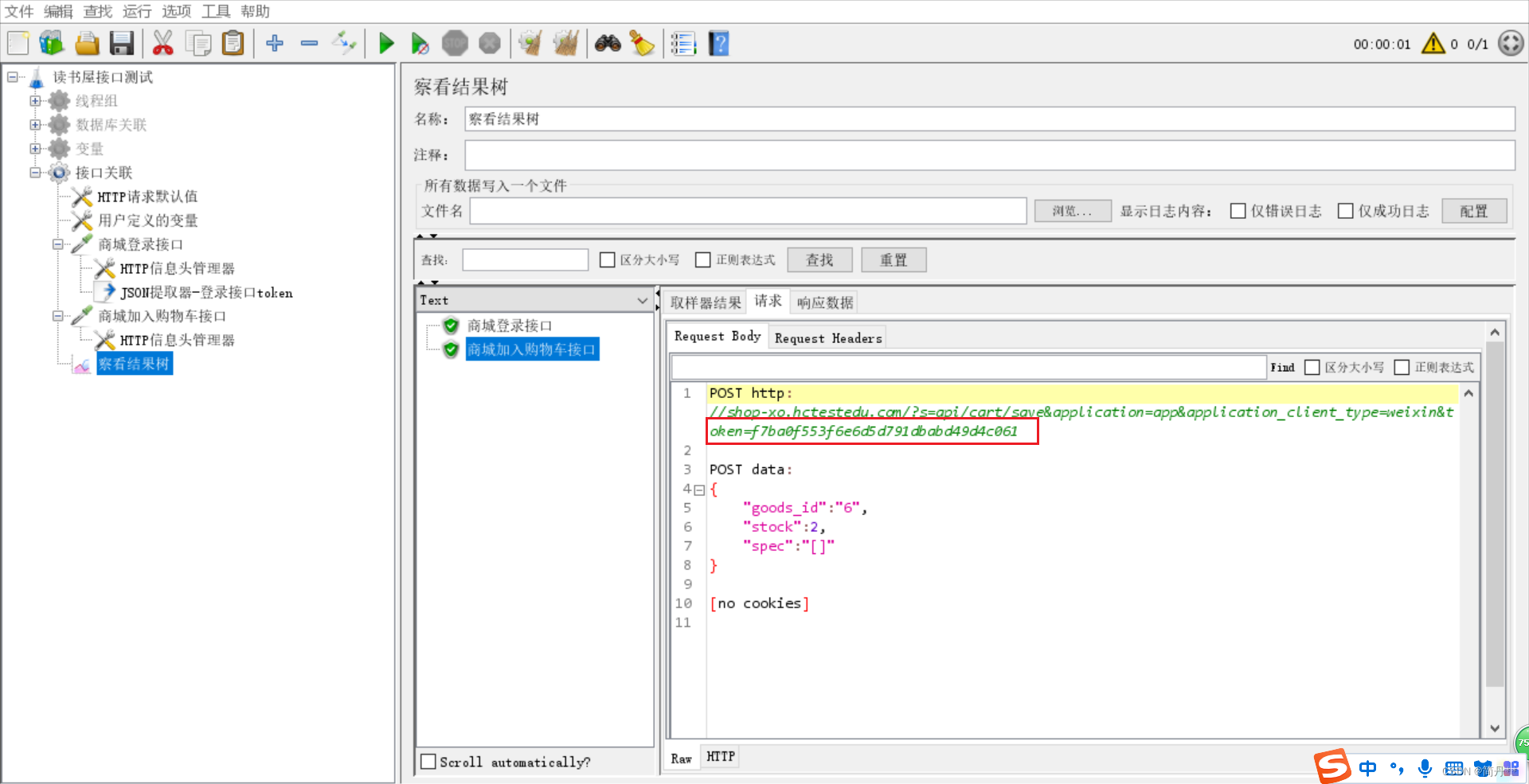Collapse all nodes with the minus icon
Image resolution: width=1529 pixels, height=784 pixels.
[309, 43]
